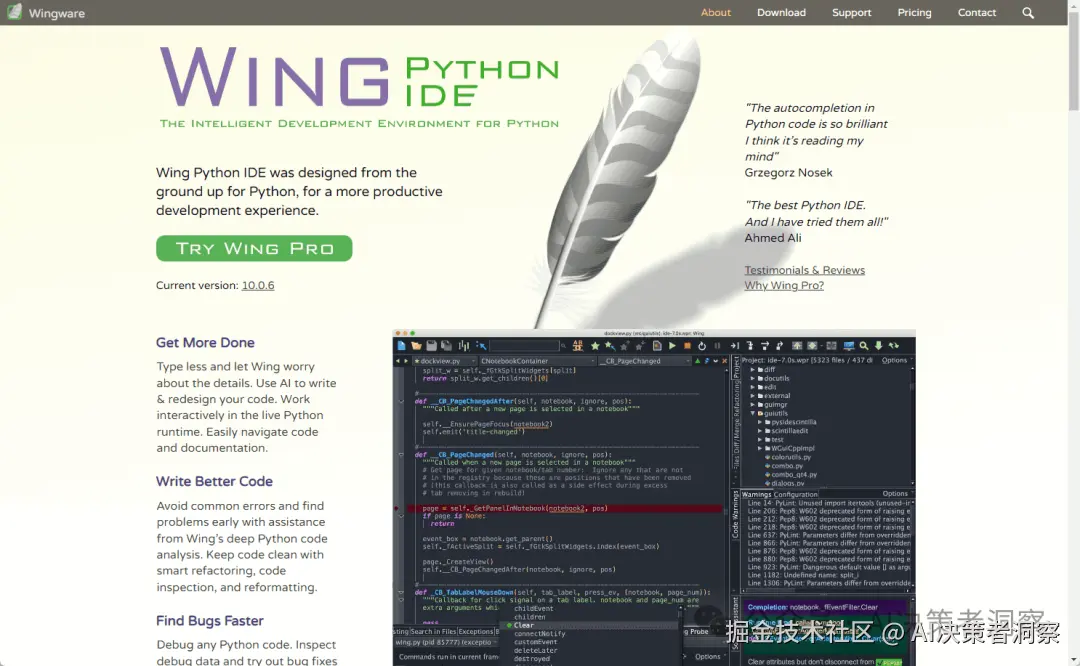Image resolution: width=1080 pixels, height=666 pixels.
Task: Click New File icon in IDE toolbar
Action: pyautogui.click(x=401, y=346)
